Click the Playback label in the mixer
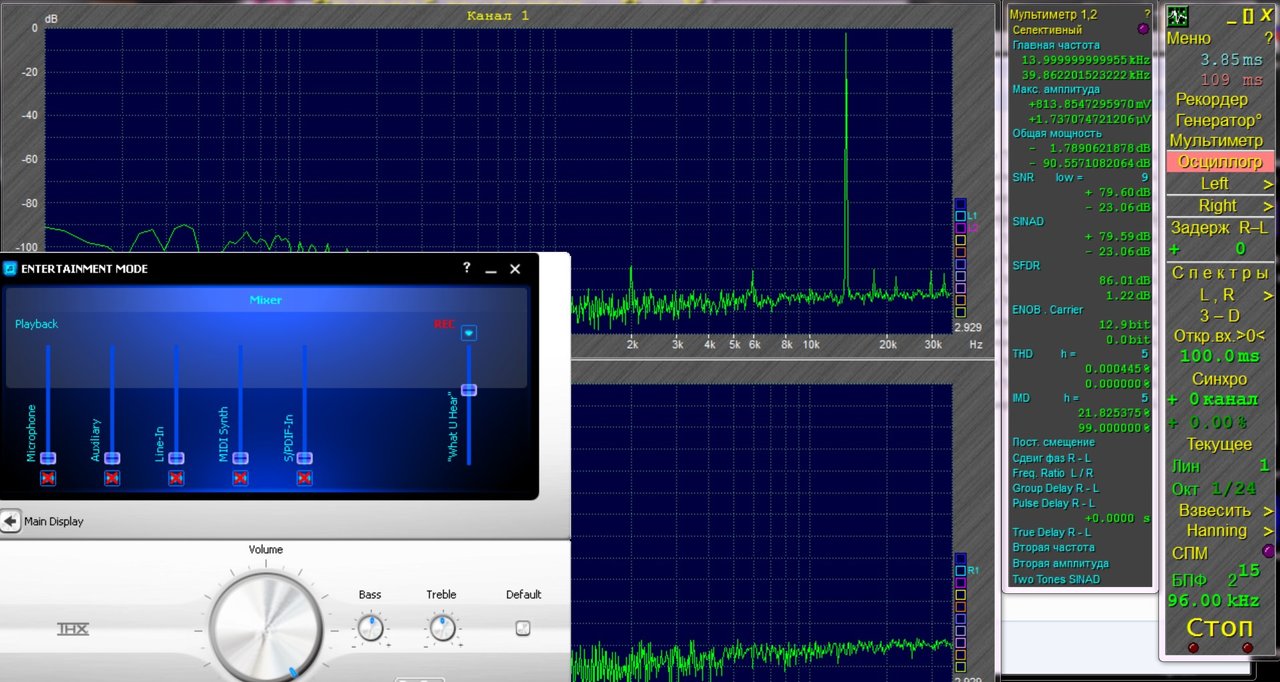Image resolution: width=1280 pixels, height=682 pixels. 36,324
